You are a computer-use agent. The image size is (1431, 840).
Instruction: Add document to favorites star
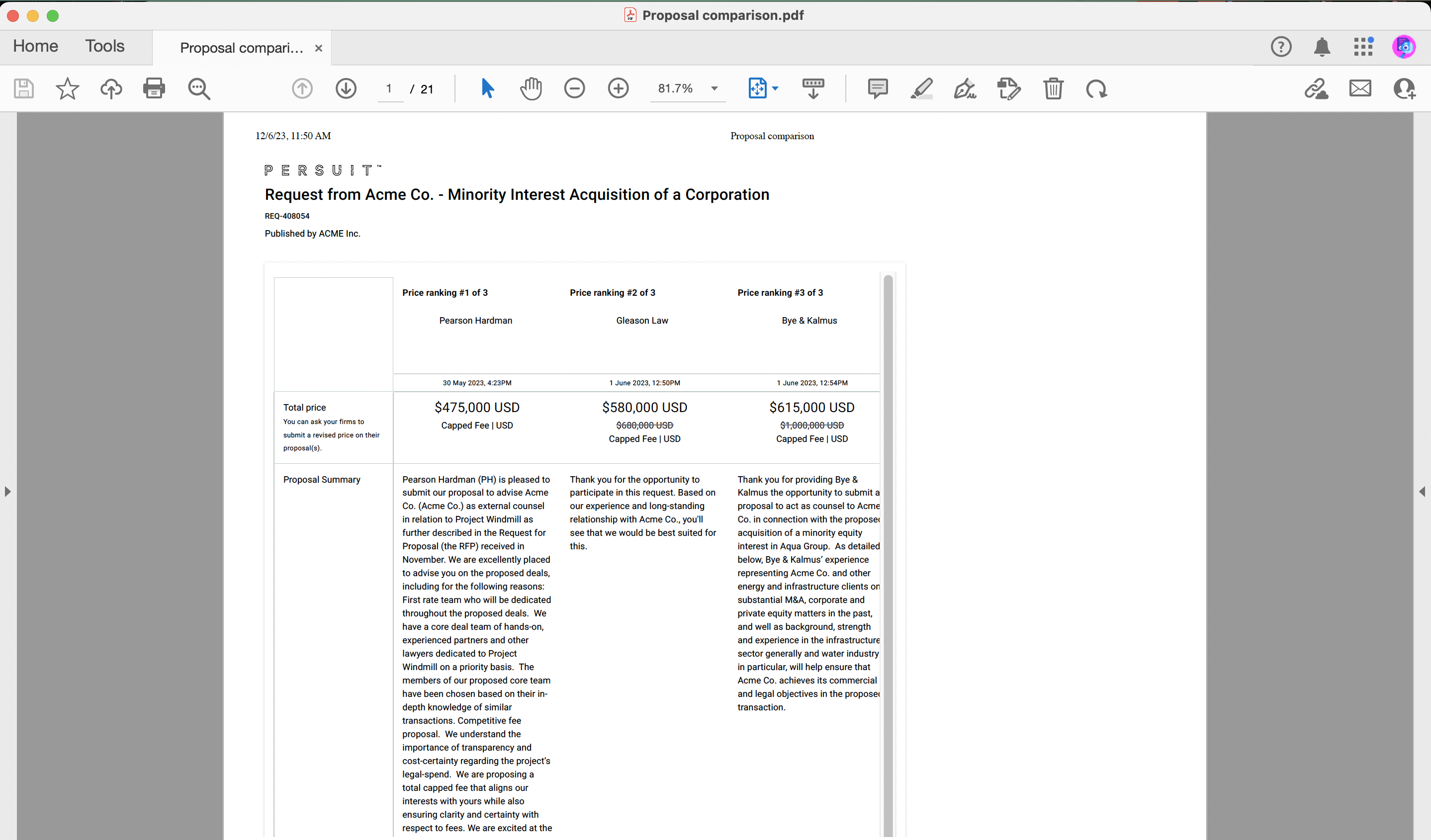click(x=67, y=88)
